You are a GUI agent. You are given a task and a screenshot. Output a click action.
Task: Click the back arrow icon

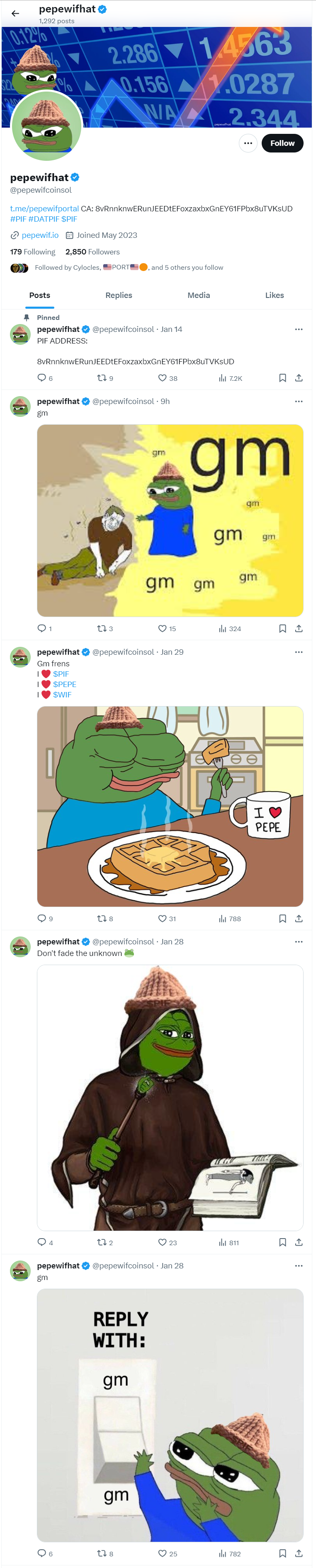[15, 13]
